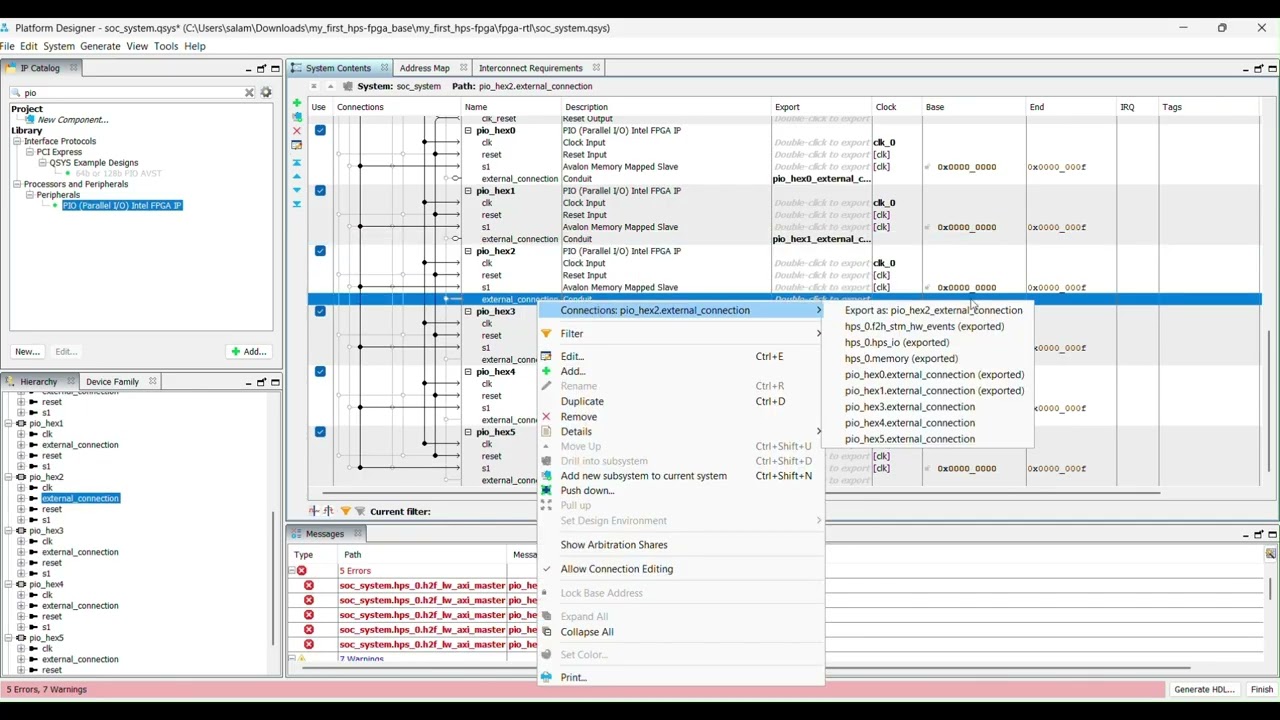The image size is (1280, 720).
Task: Click the up-one-level arrow beside System path
Action: click(x=330, y=86)
